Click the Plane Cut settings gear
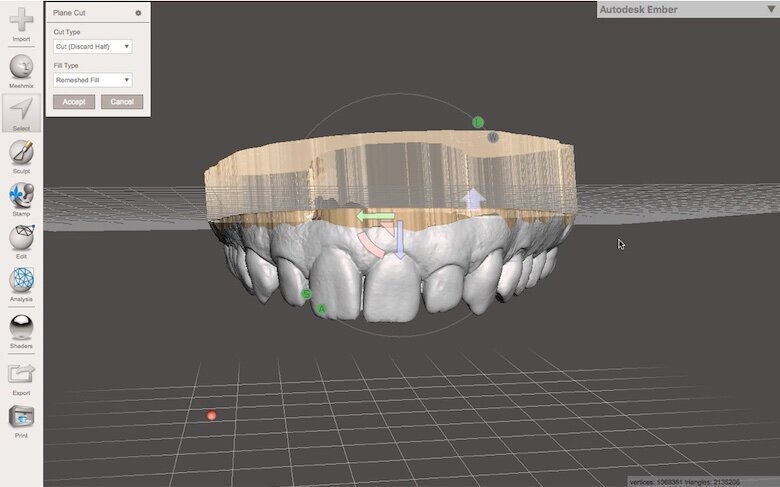This screenshot has width=780, height=487. pyautogui.click(x=138, y=13)
